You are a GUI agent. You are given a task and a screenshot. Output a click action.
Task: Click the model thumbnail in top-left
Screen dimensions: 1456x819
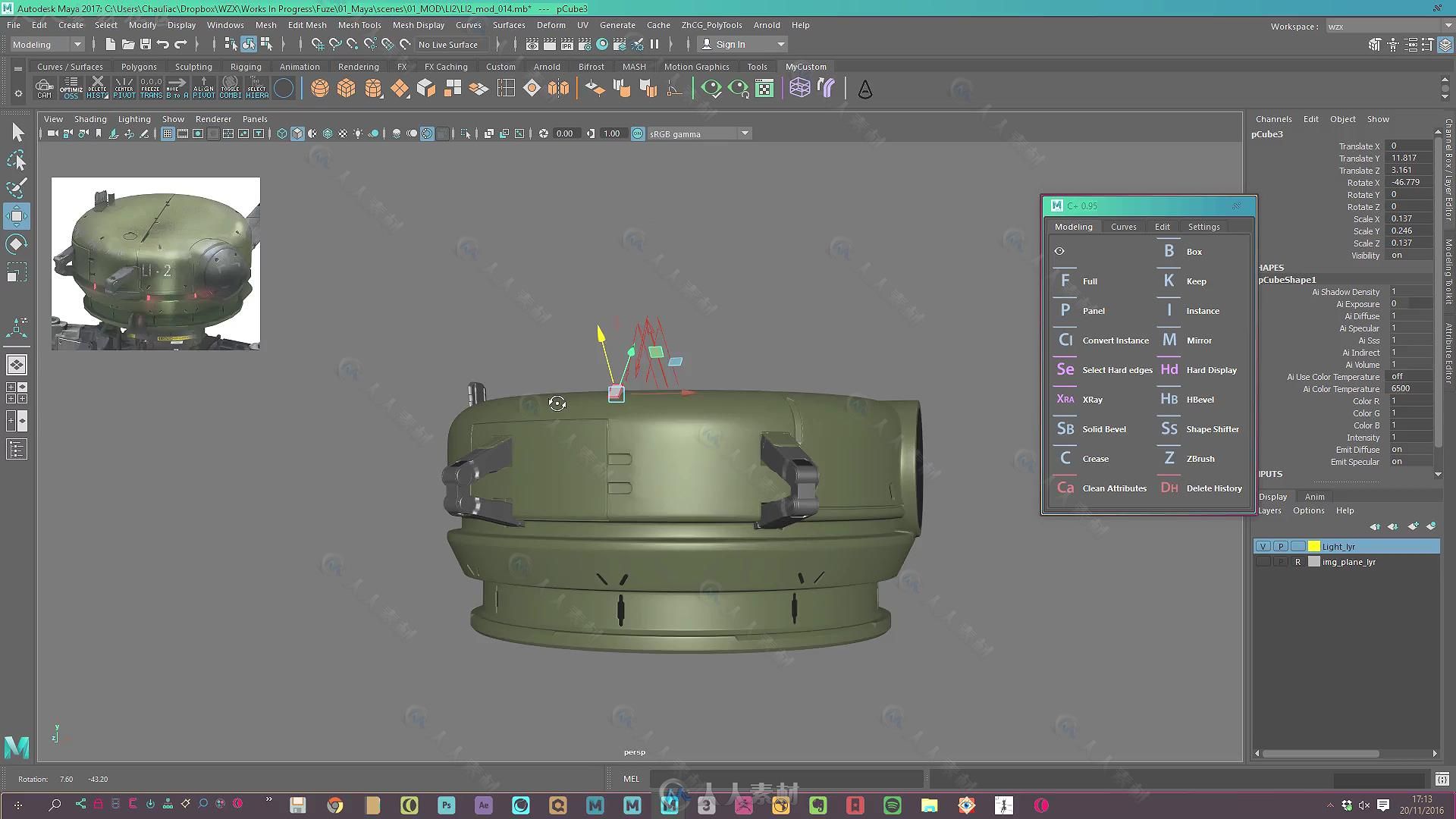point(155,263)
